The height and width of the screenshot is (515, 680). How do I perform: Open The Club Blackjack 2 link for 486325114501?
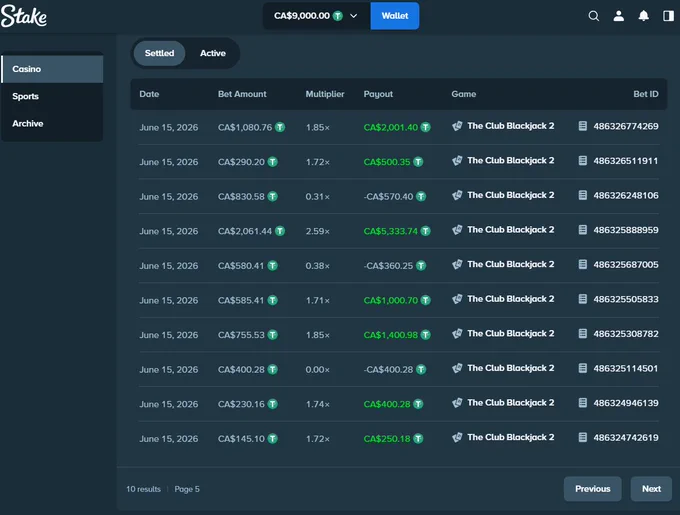511,368
